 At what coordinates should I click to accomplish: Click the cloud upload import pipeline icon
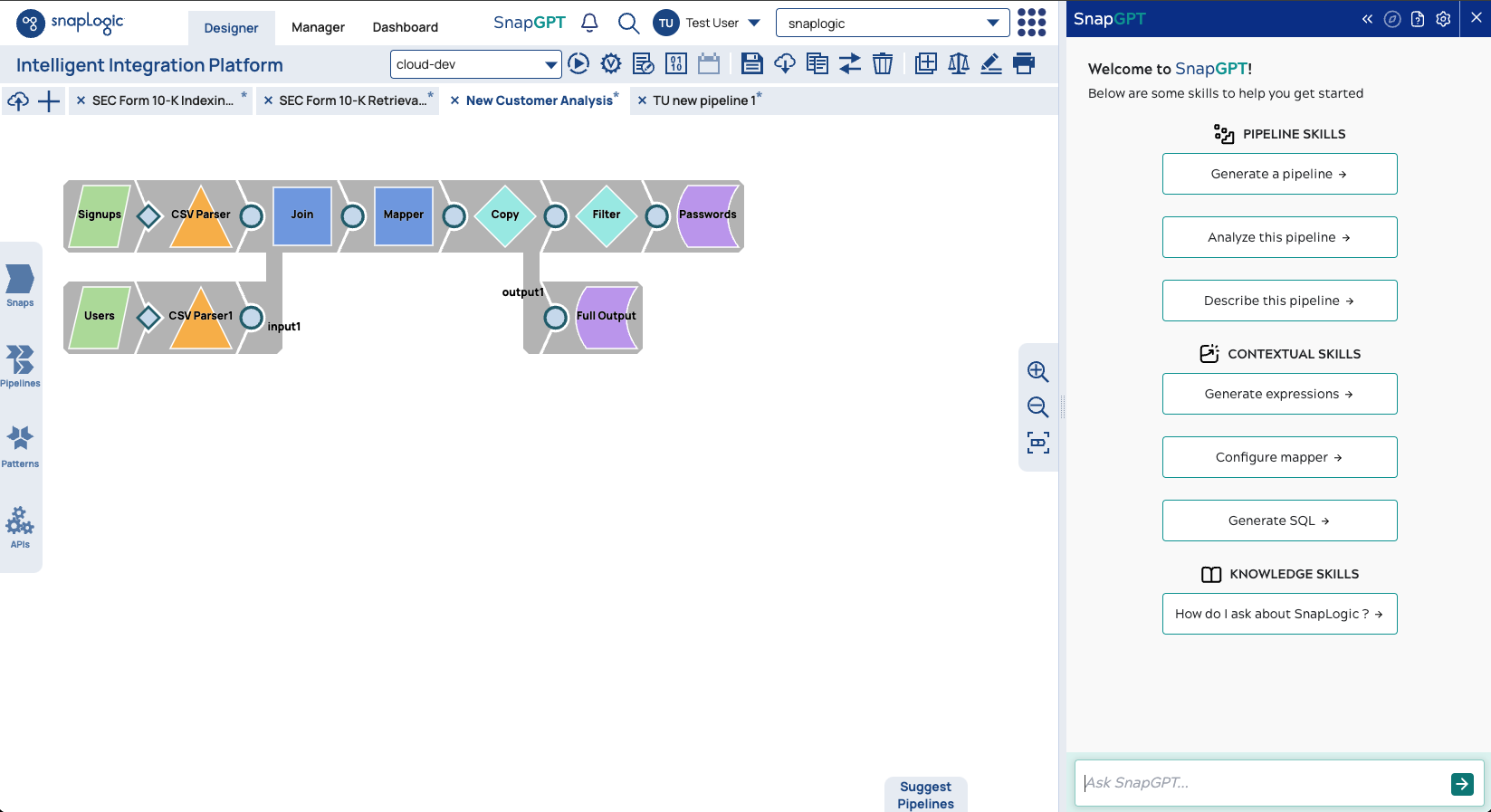(x=18, y=101)
